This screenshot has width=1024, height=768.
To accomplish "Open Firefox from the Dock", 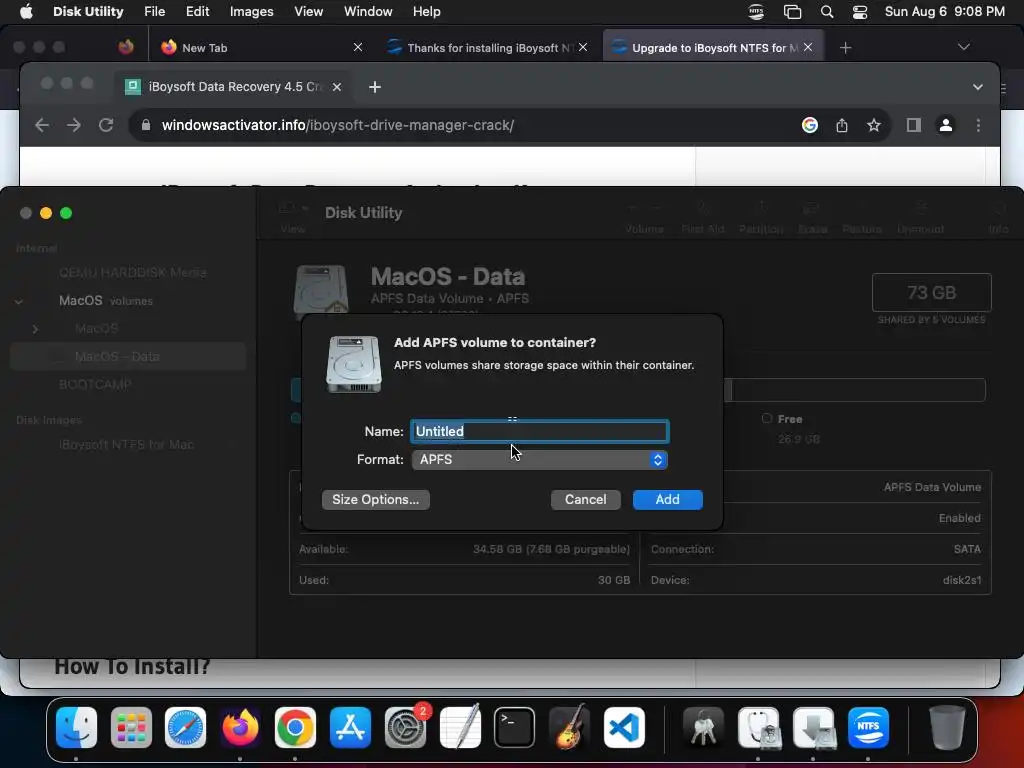I will point(240,728).
